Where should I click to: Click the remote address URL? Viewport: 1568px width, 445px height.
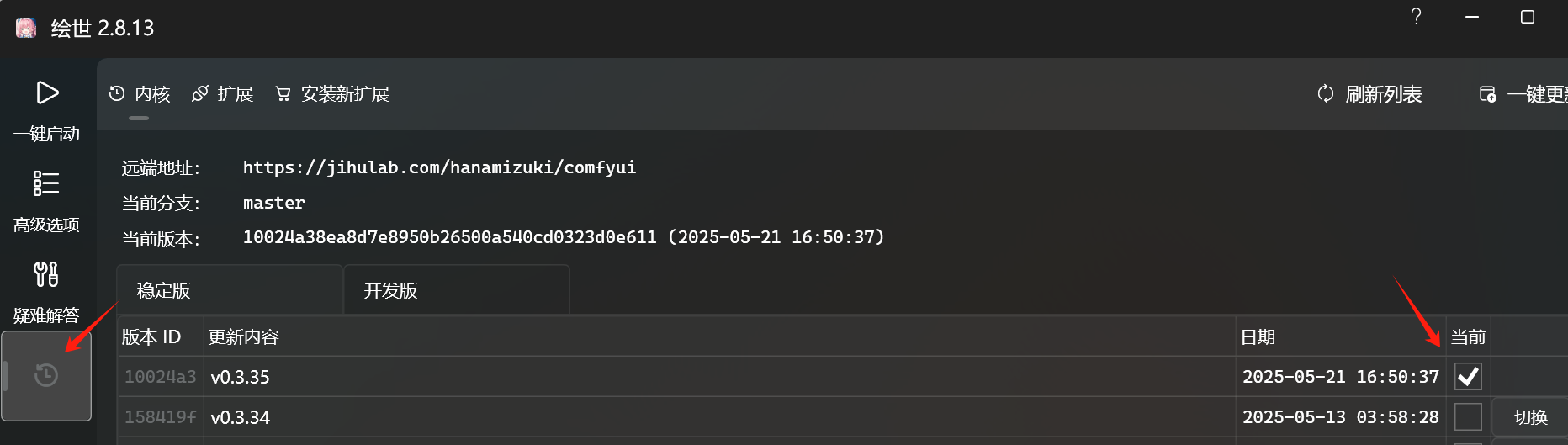point(439,167)
